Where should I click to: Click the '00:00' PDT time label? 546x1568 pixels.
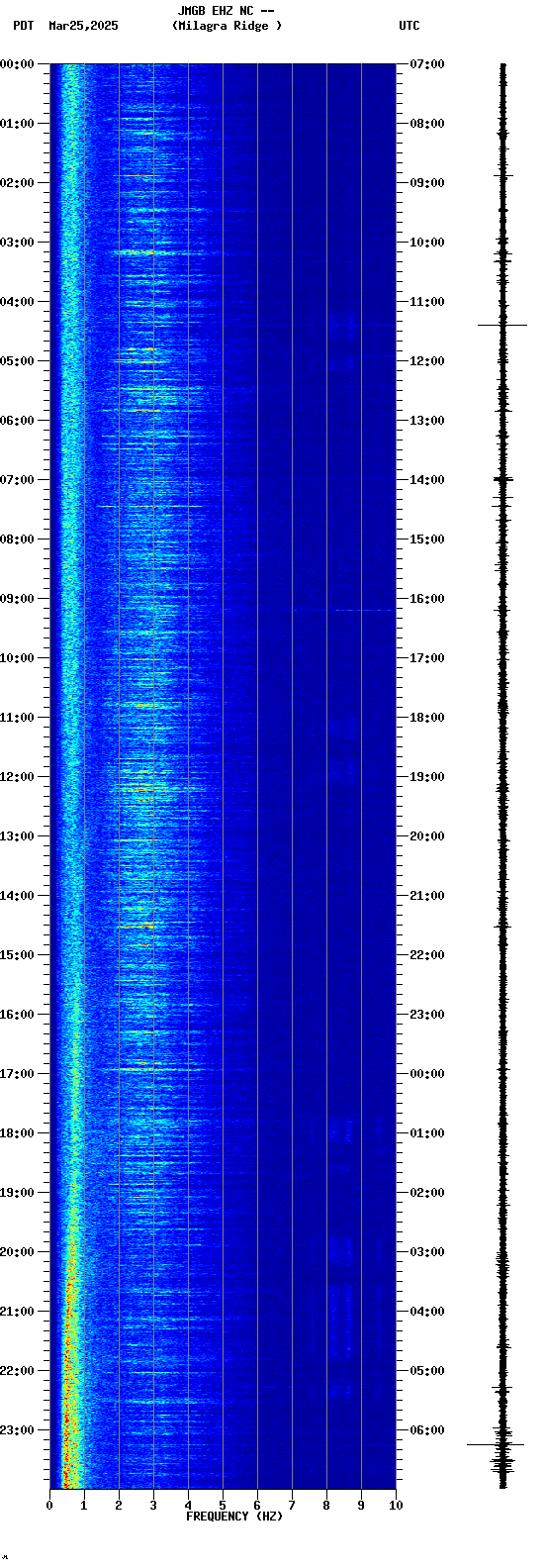17,64
